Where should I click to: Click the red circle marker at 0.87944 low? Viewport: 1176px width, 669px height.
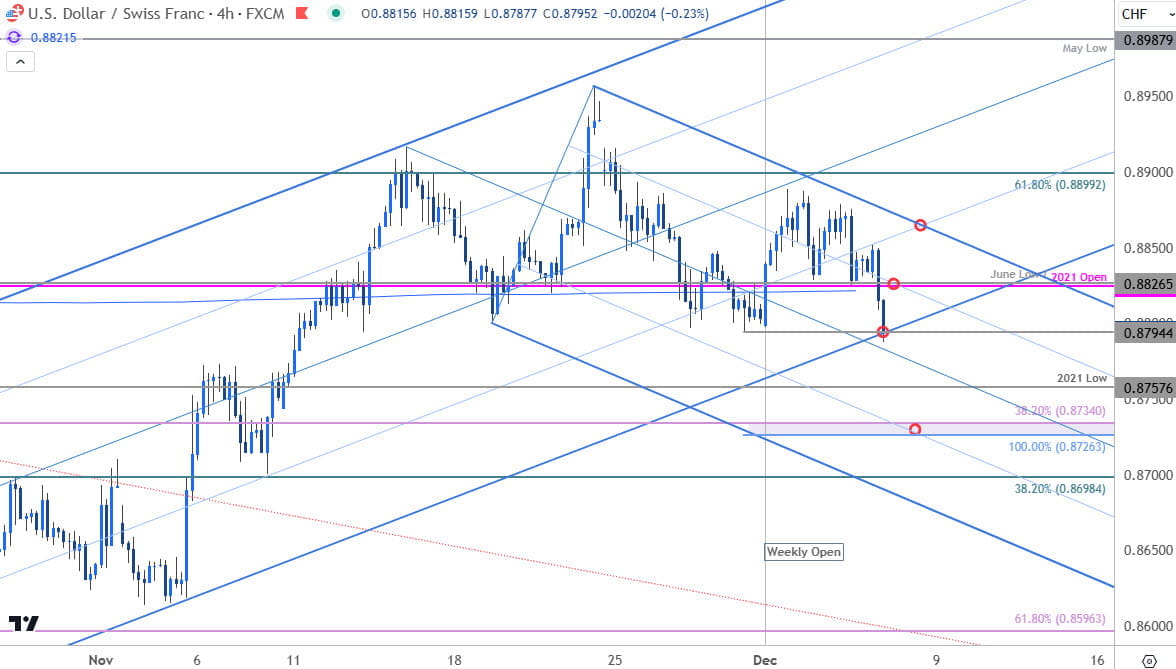[x=883, y=332]
